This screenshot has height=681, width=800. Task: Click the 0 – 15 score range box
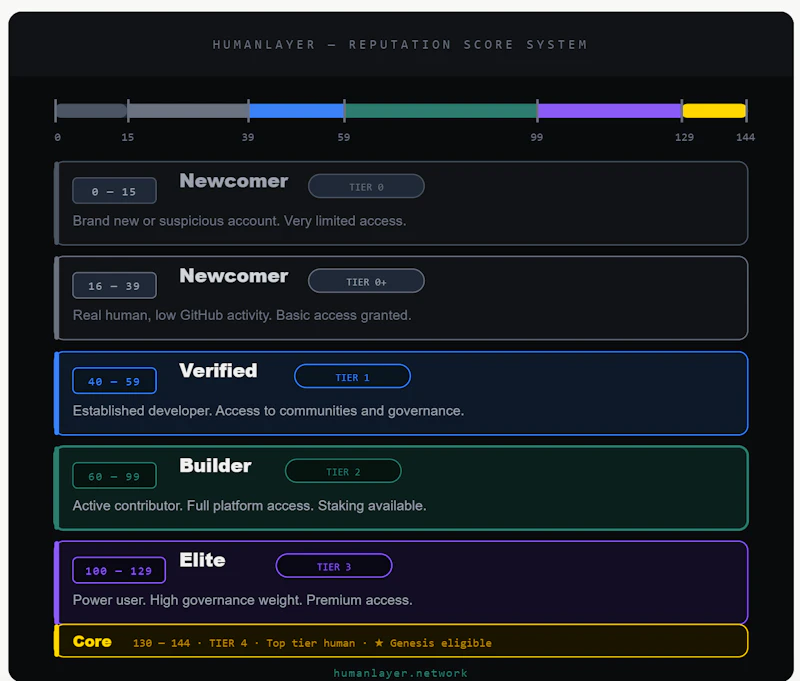click(x=114, y=191)
